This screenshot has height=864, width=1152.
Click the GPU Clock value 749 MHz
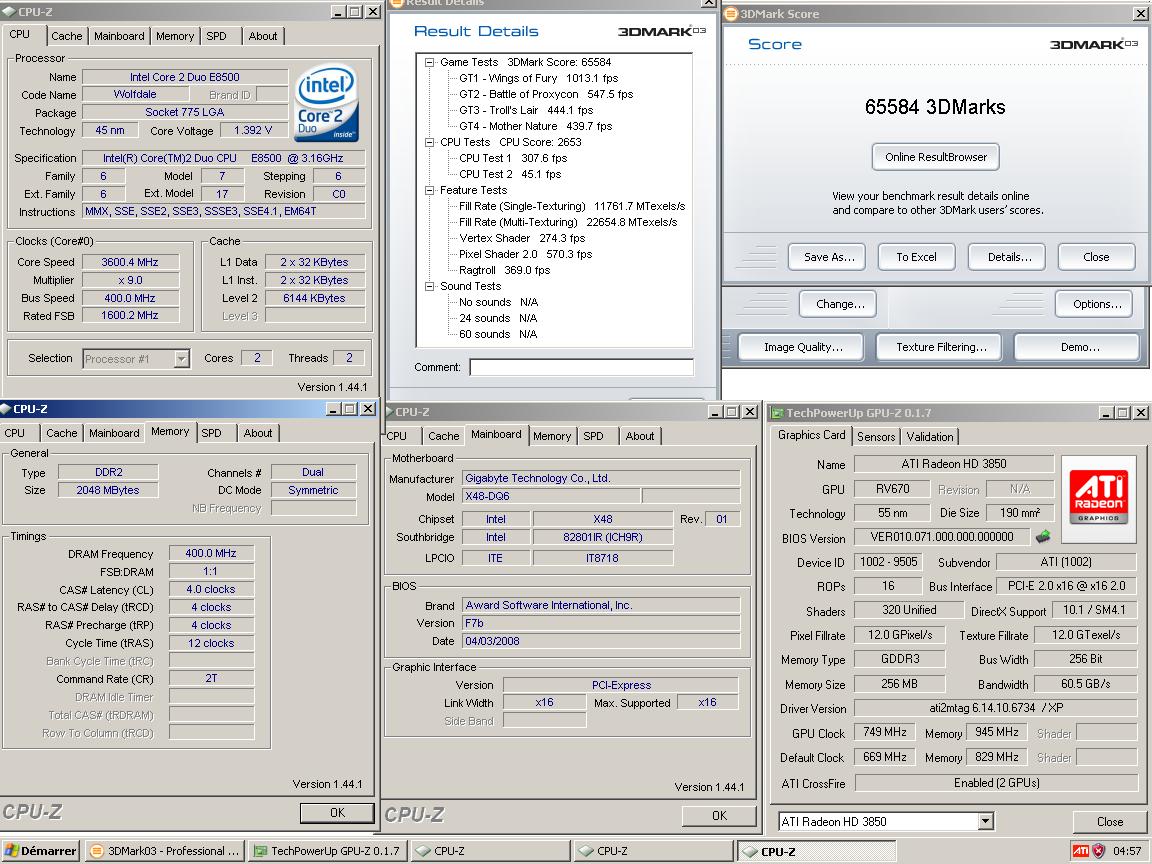click(x=885, y=732)
